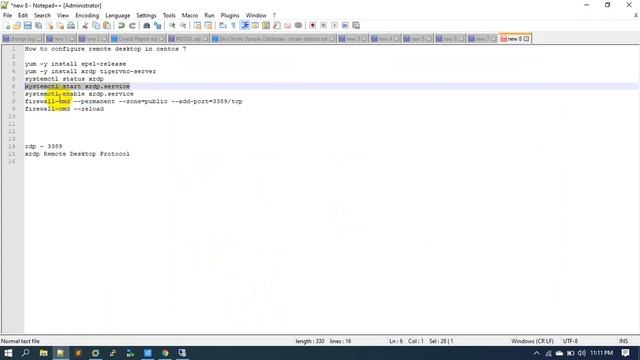640x360 pixels.
Task: Open the View menu
Action: pyautogui.click(x=63, y=15)
